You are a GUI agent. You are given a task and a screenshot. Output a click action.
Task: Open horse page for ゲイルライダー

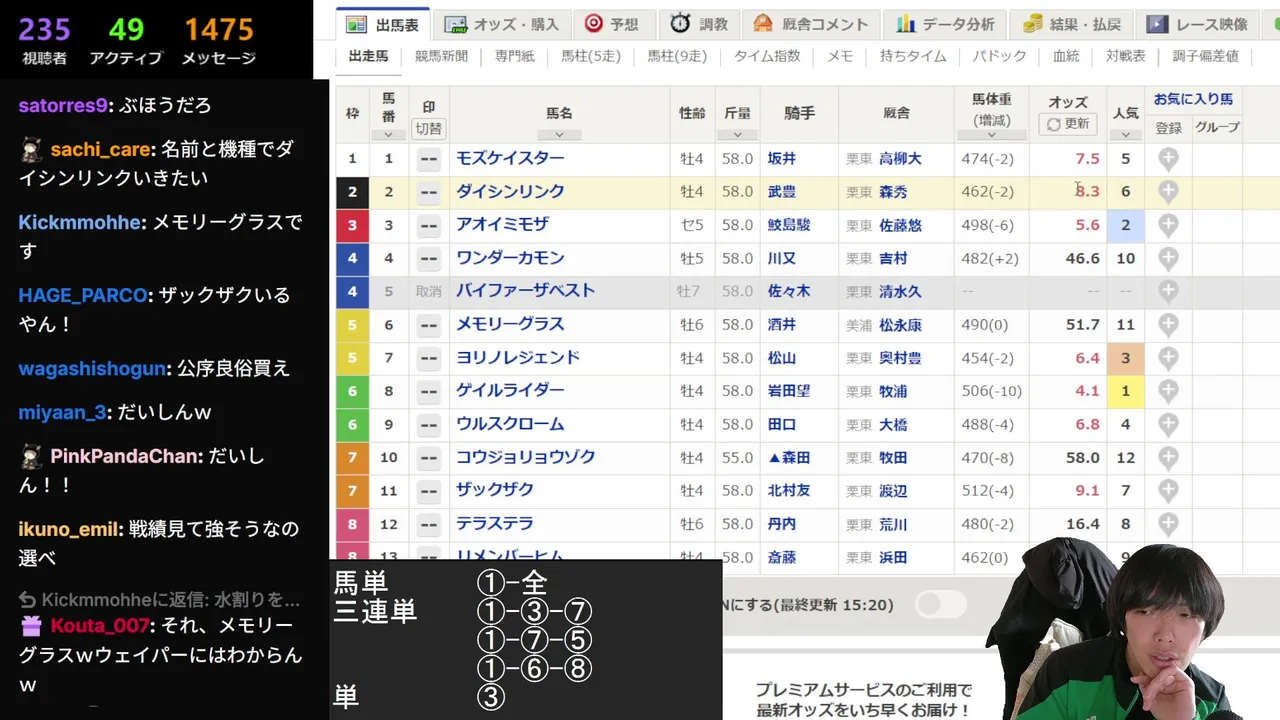[x=510, y=390]
